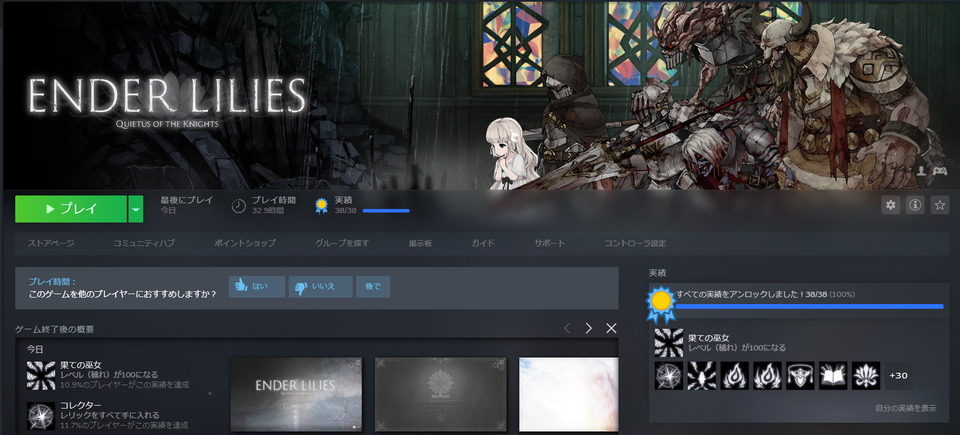Recommend the game with はい button

[257, 287]
